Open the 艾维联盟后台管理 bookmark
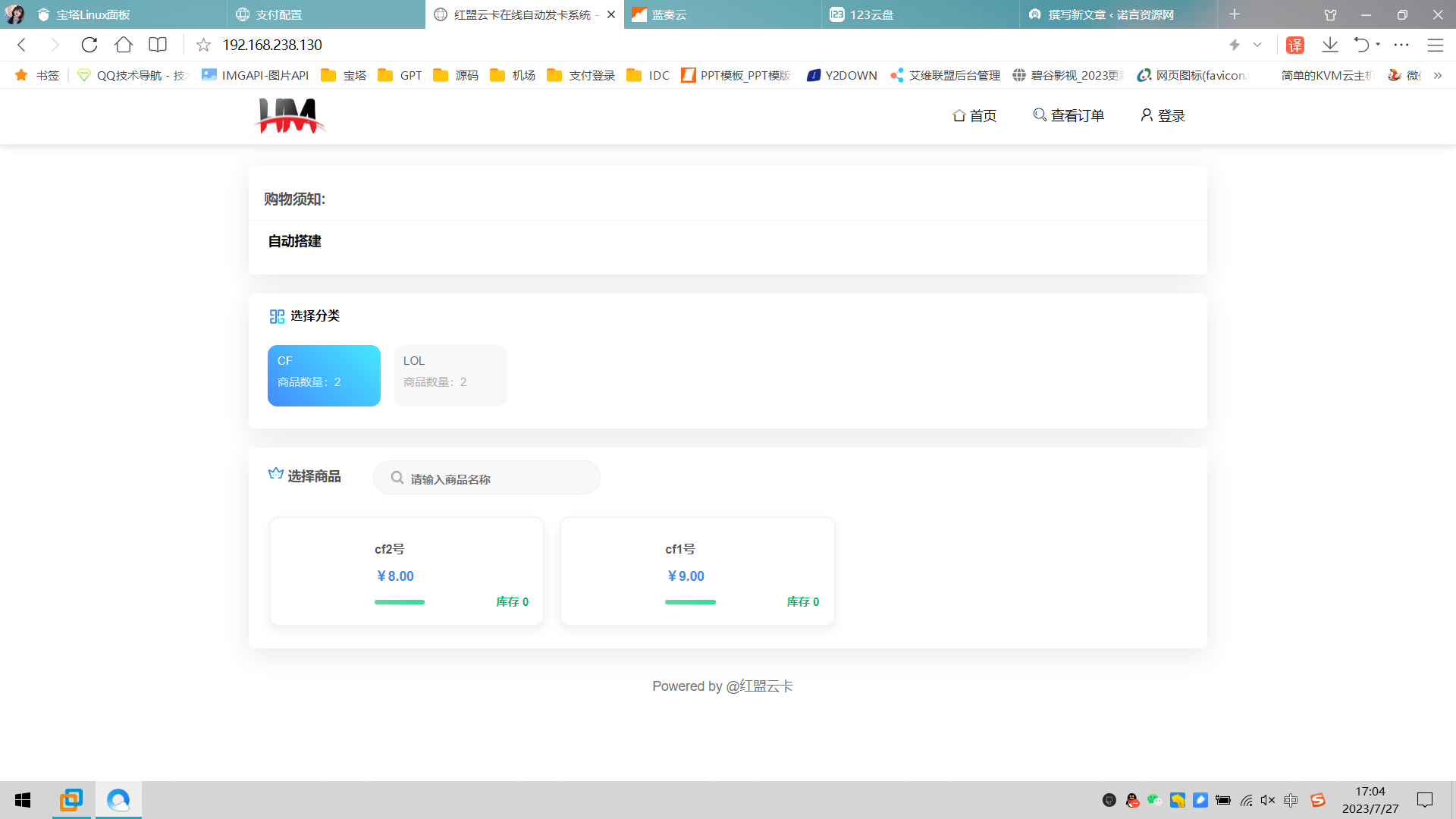This screenshot has width=1456, height=819. (946, 75)
